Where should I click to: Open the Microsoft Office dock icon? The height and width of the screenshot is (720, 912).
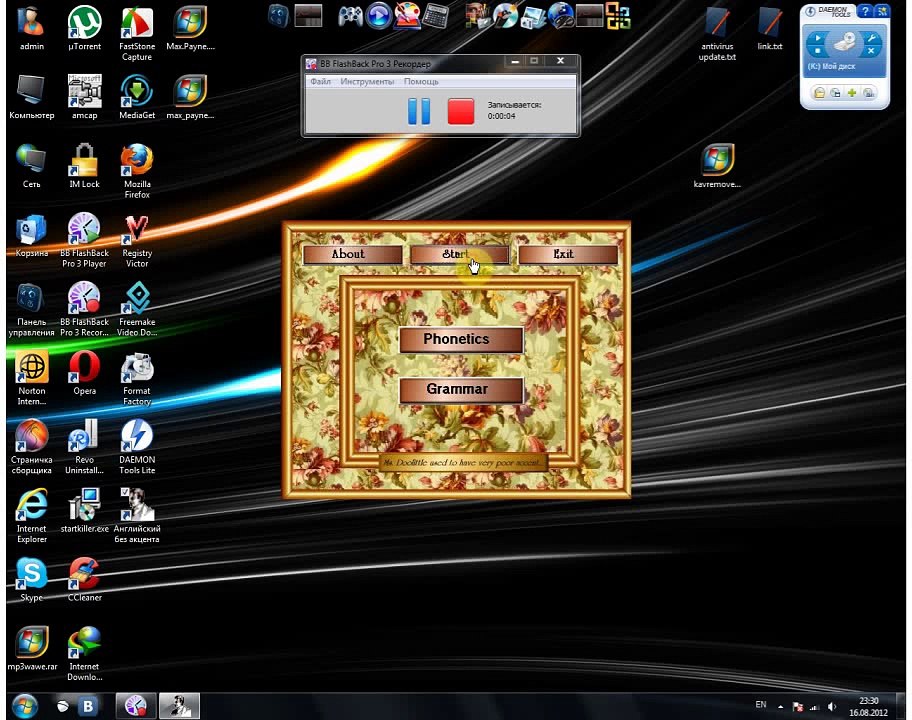tap(618, 16)
